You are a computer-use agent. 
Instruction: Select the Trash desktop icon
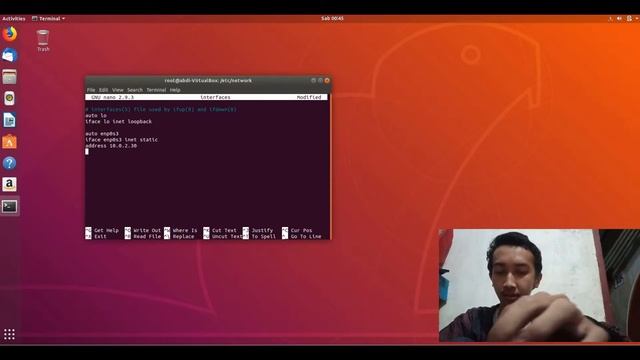(43, 40)
